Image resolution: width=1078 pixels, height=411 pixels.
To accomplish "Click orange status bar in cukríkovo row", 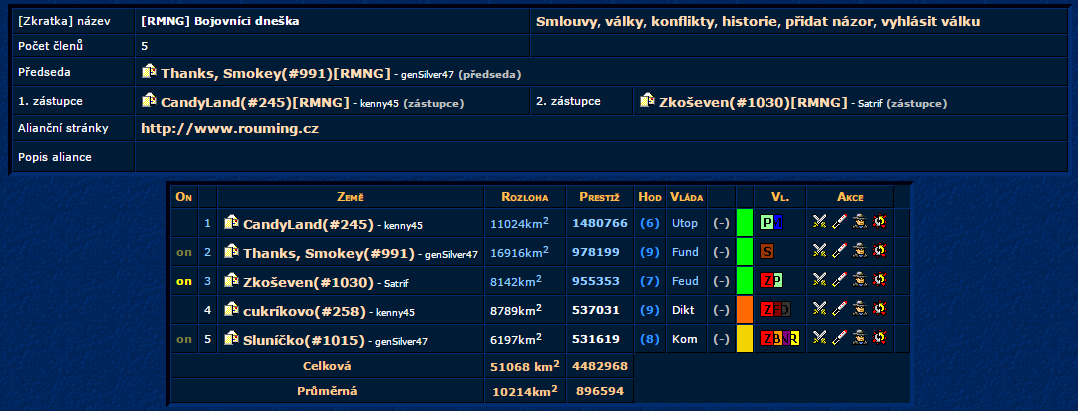I will (x=745, y=310).
